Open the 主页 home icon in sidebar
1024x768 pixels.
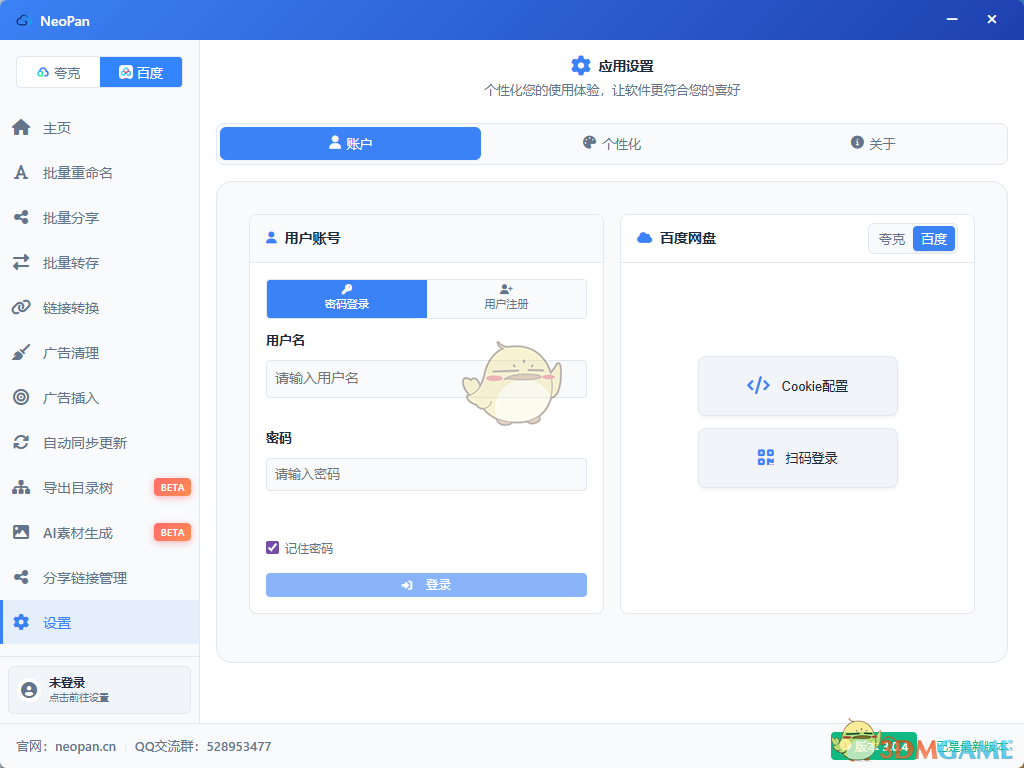pyautogui.click(x=21, y=128)
